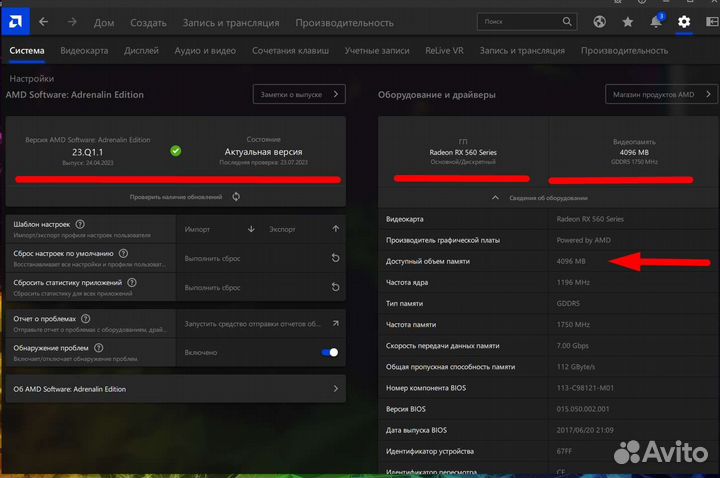Show help for Сбросить статистику приложений
The image size is (720, 478).
coord(132,282)
